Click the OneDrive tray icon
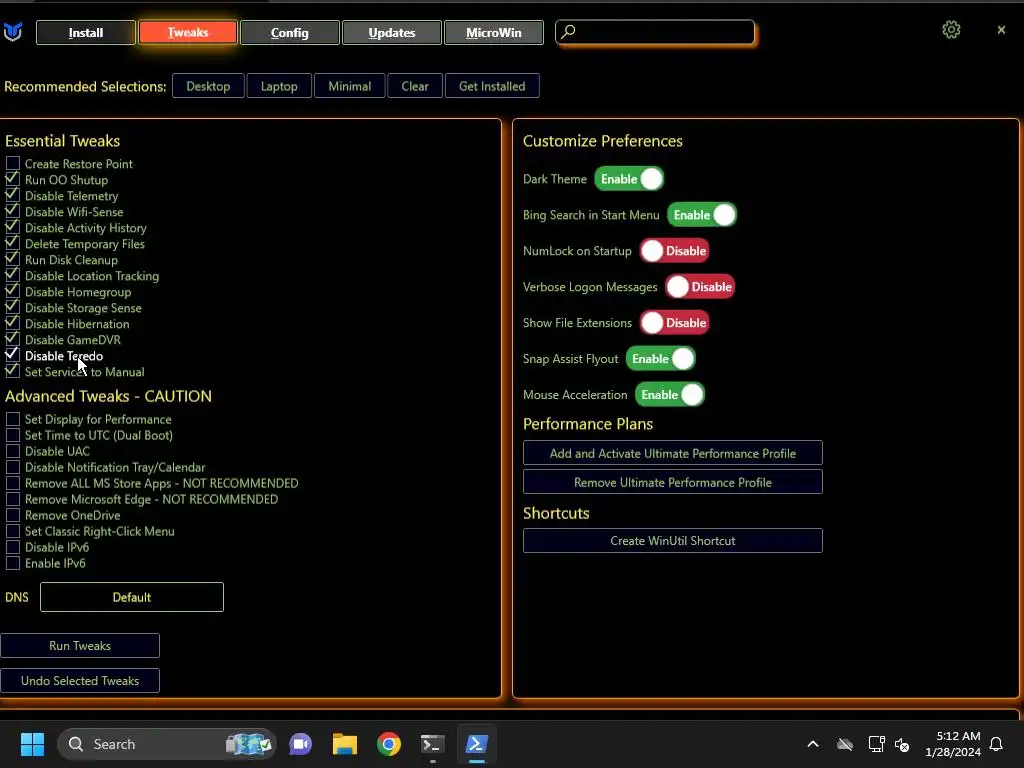Screen dimensions: 1024x768 pos(844,744)
